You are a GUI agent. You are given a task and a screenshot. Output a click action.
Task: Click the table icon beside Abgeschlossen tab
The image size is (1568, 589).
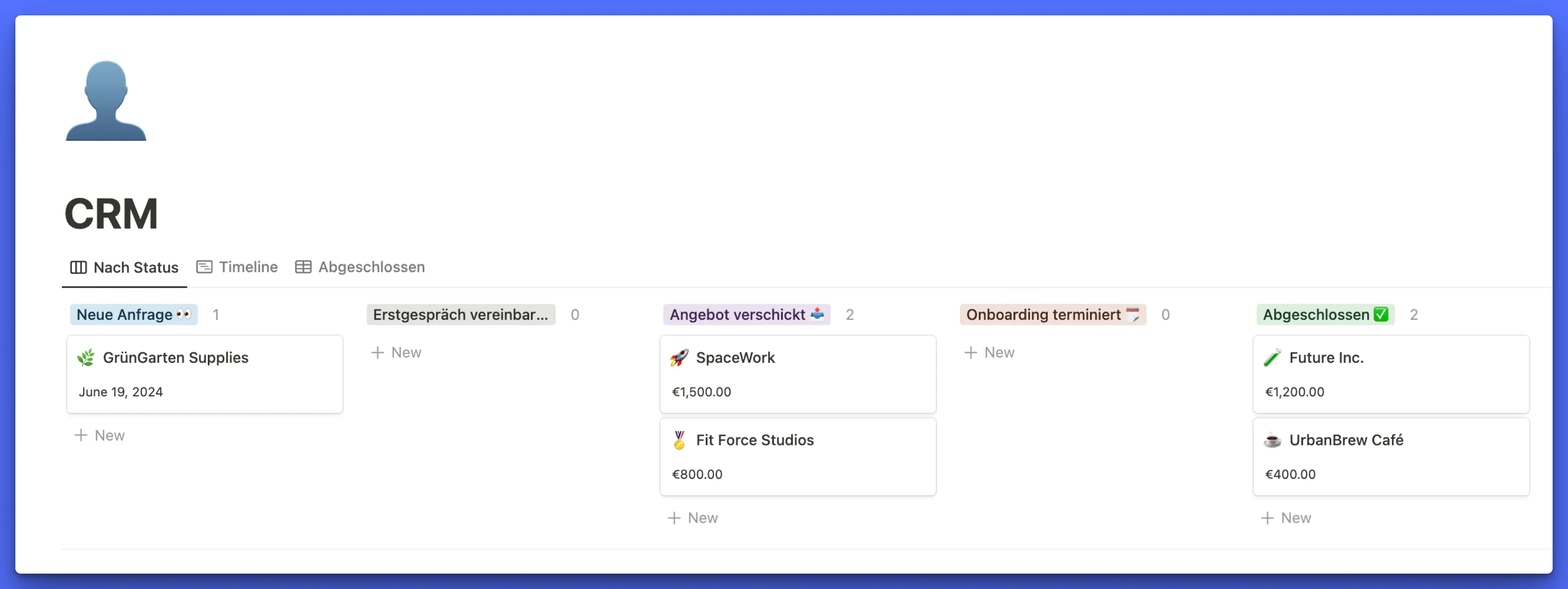point(303,267)
